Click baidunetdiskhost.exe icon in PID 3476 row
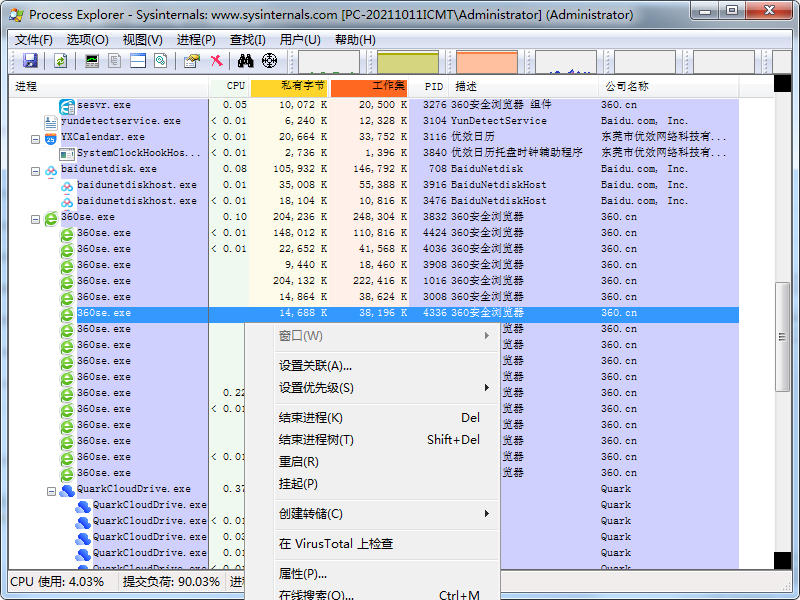The width and height of the screenshot is (800, 600). tap(67, 202)
